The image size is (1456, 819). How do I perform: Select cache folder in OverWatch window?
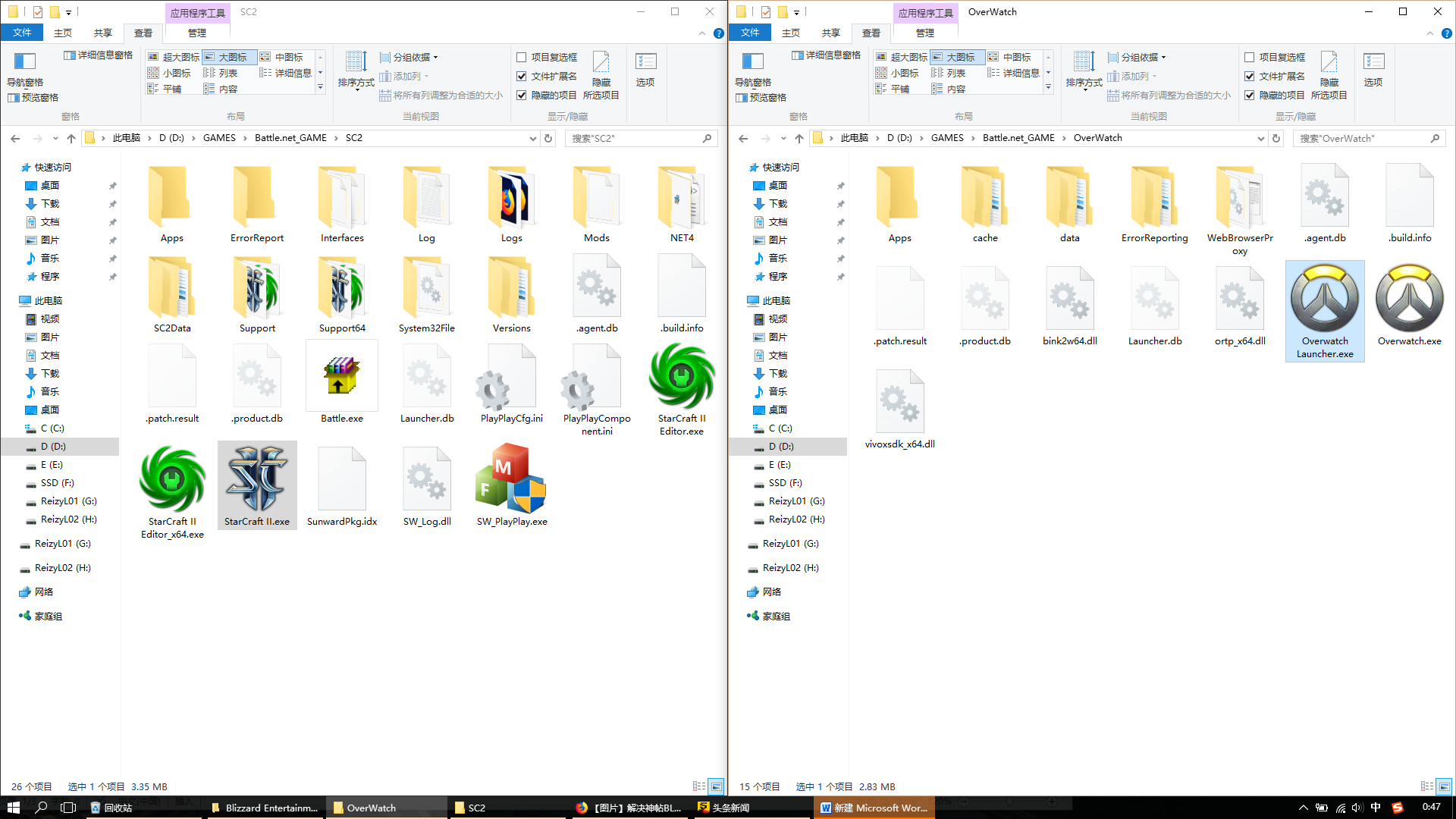pos(985,204)
